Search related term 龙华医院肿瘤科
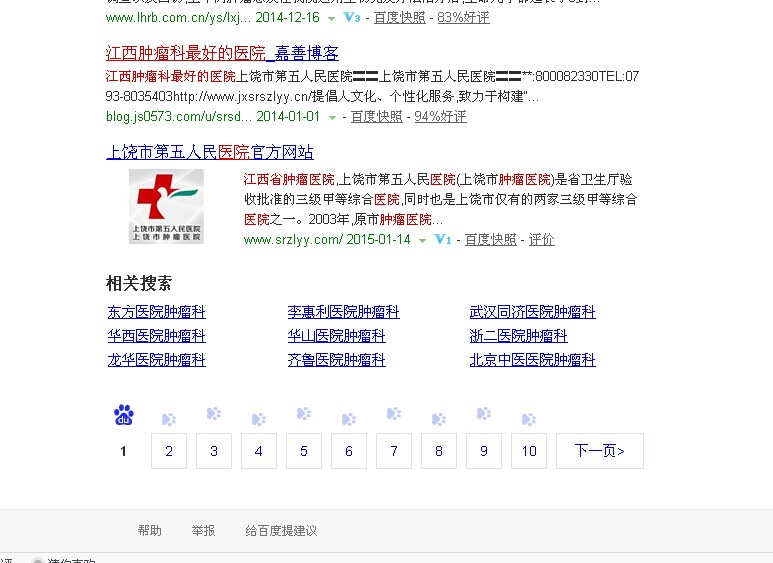 [x=156, y=359]
